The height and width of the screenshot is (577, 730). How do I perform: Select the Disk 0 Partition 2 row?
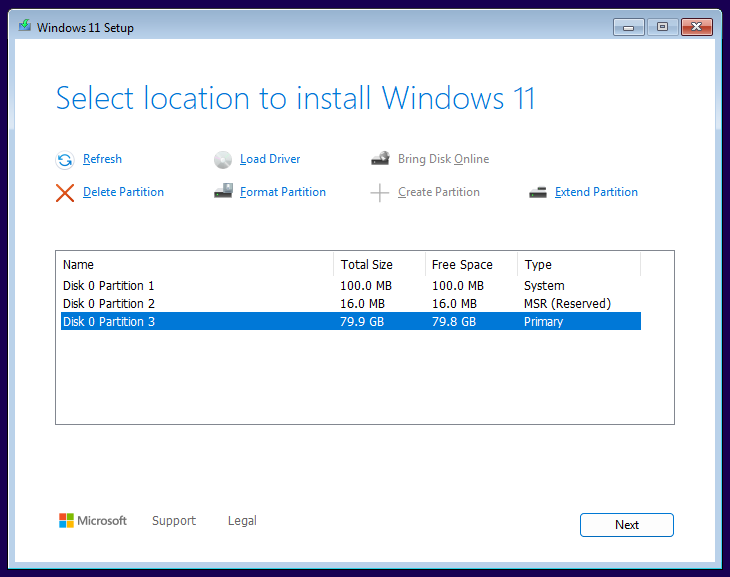click(351, 304)
